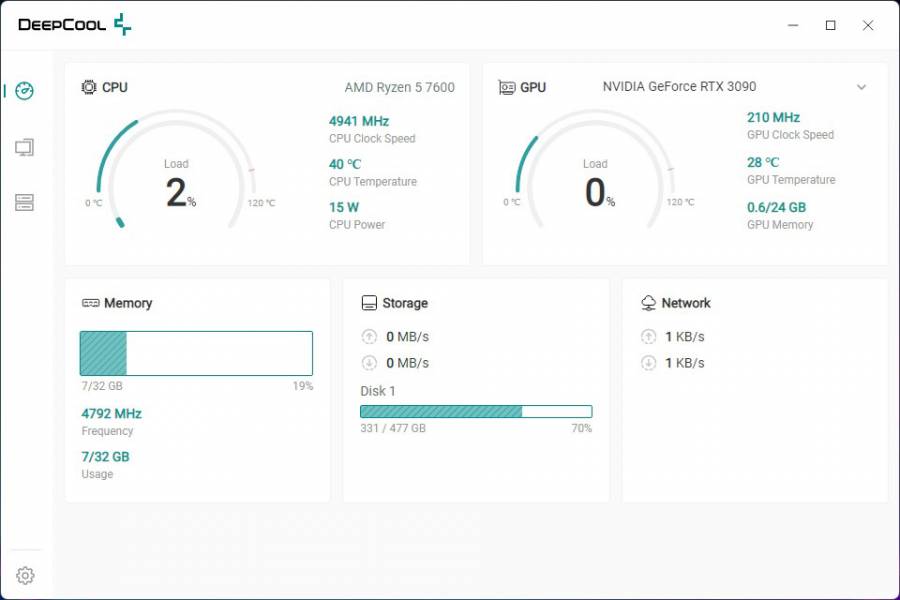Click the Memory module icon
The width and height of the screenshot is (900, 600).
coord(91,303)
